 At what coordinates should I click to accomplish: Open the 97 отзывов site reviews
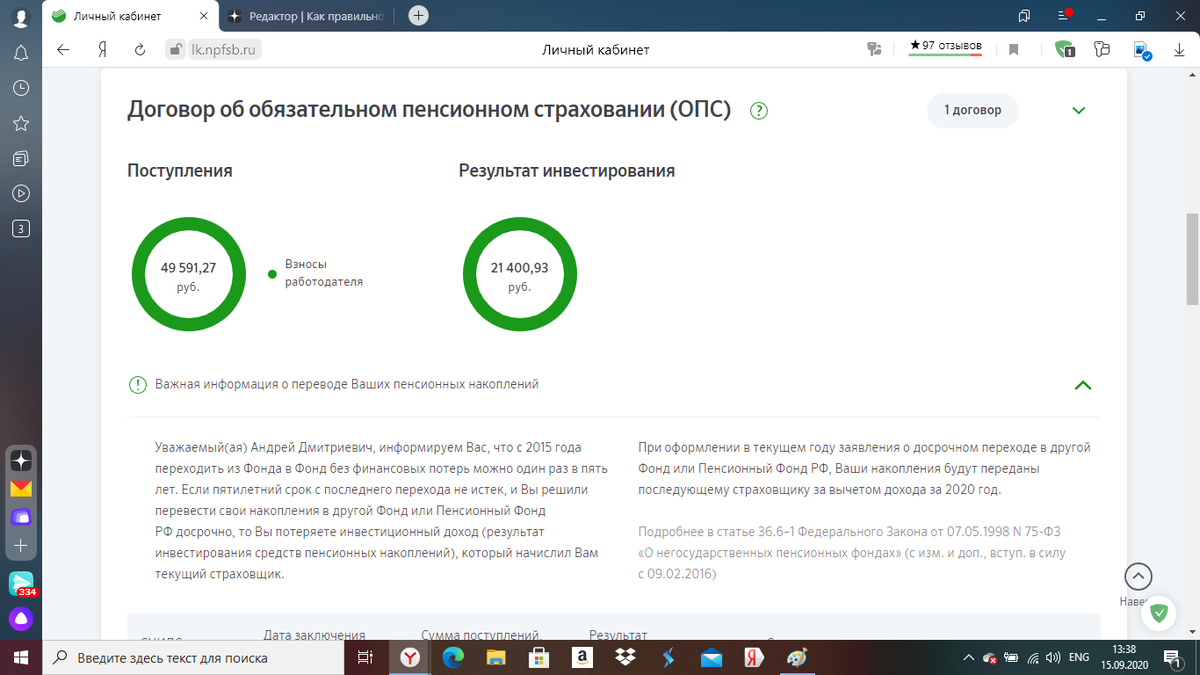tap(946, 47)
